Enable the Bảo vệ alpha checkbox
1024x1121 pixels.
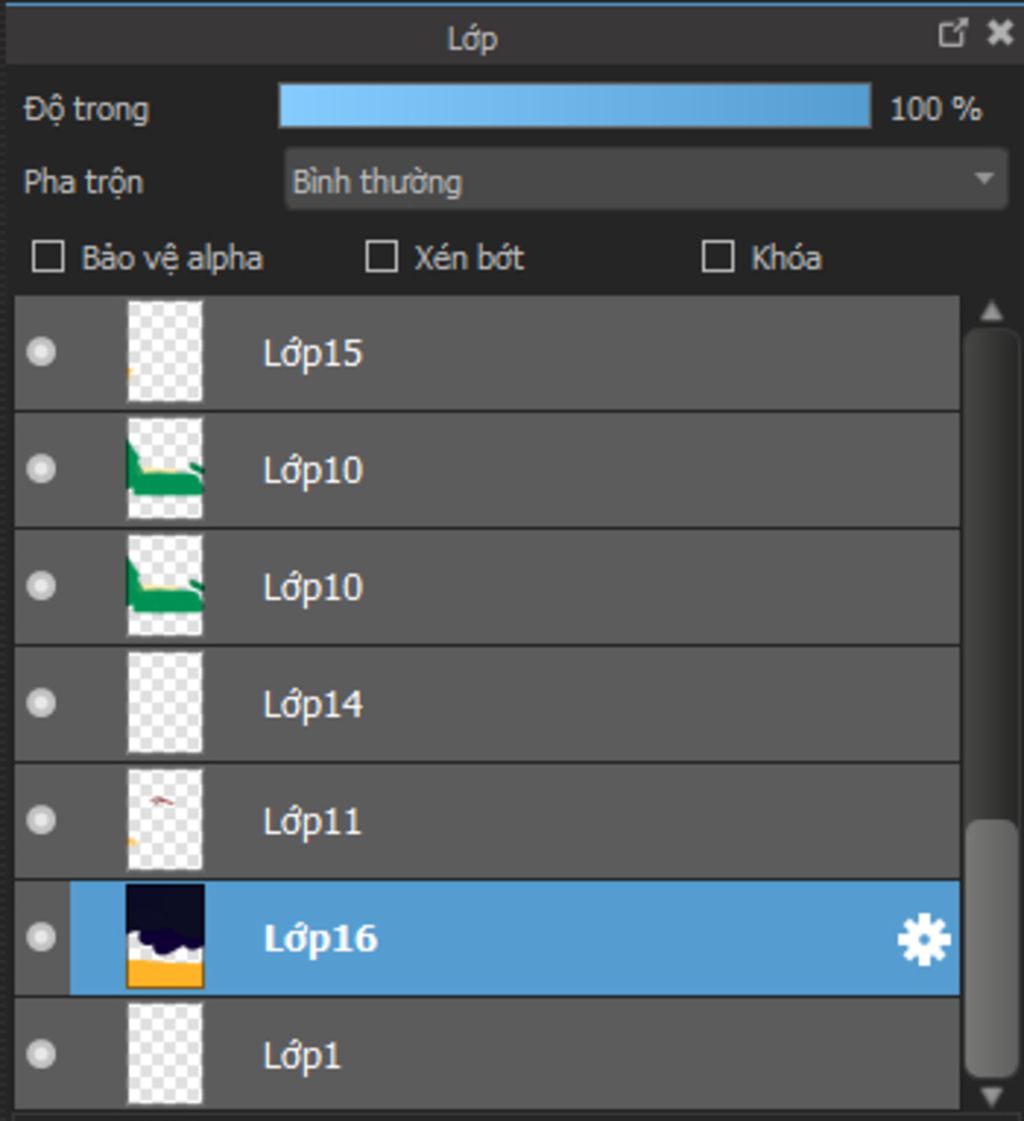tap(48, 257)
